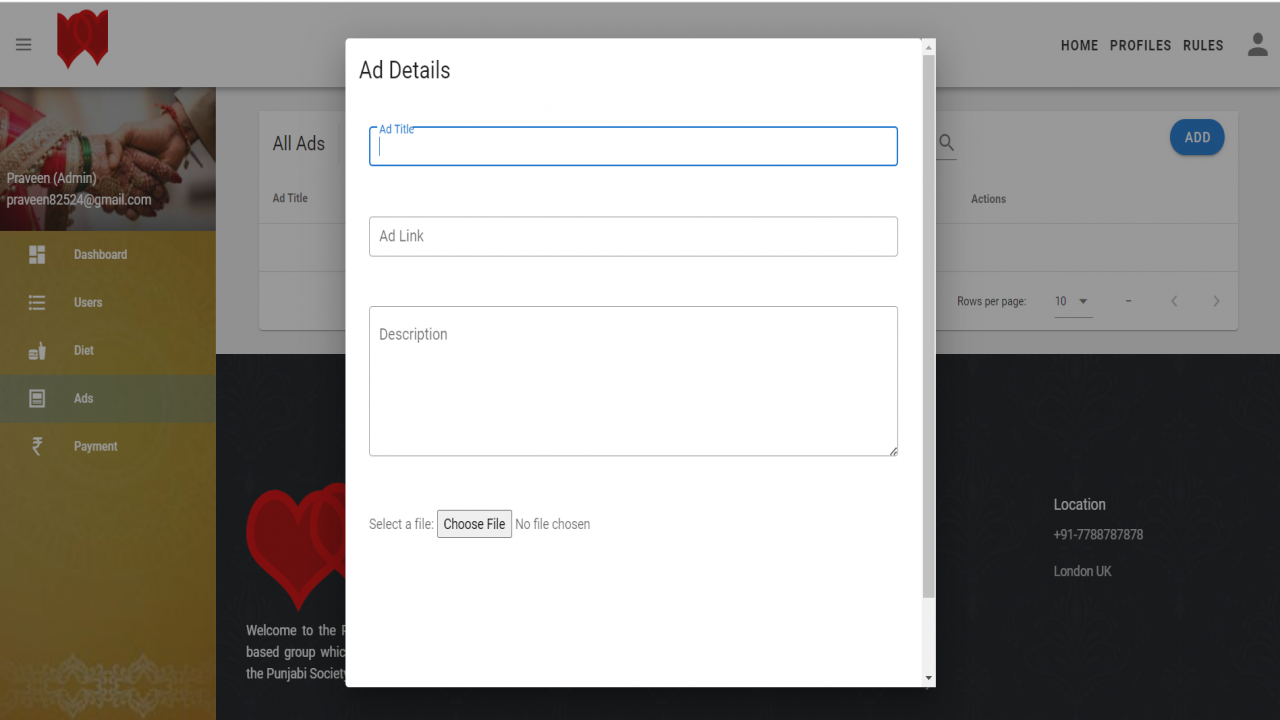The width and height of the screenshot is (1280, 720).
Task: Click the dialog scrollbar down arrow
Action: point(928,678)
